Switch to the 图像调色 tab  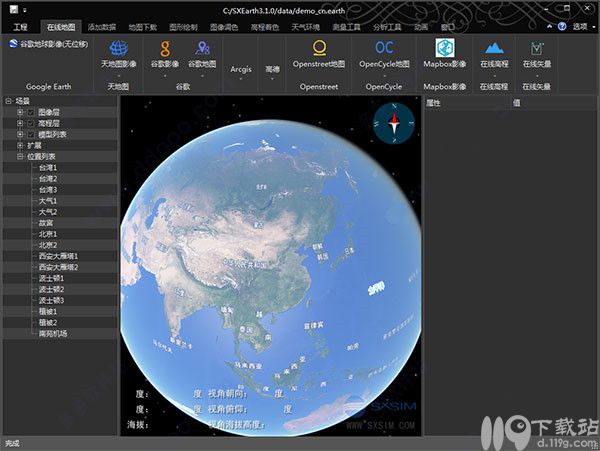coord(224,27)
